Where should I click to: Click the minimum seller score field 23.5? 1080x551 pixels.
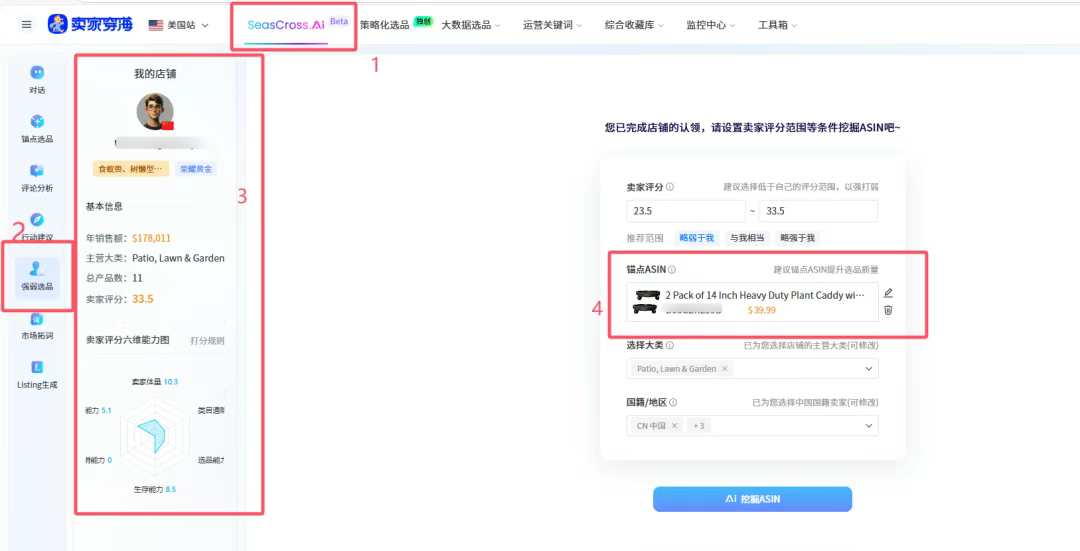pyautogui.click(x=686, y=211)
